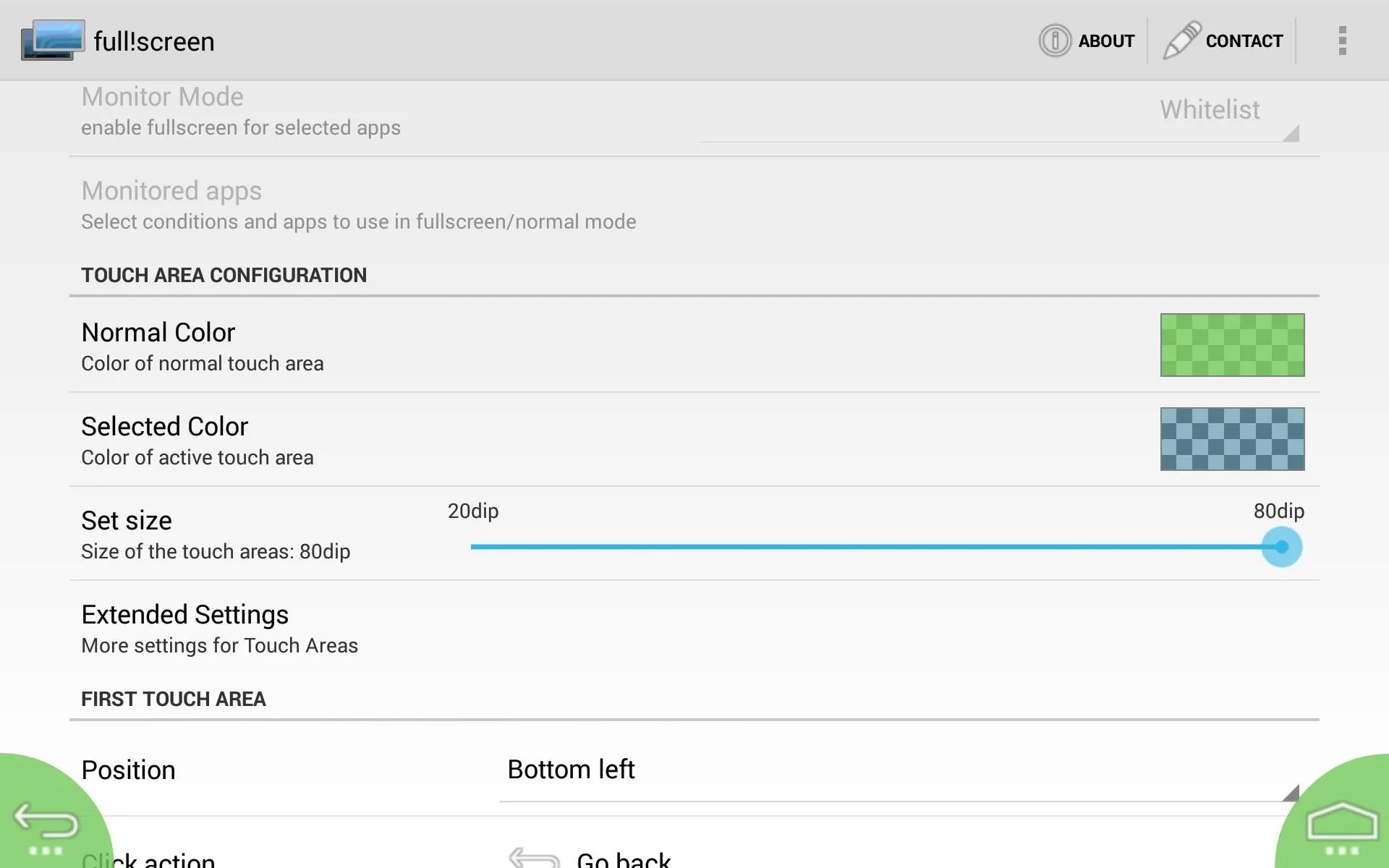Tap the CONTACT label

pyautogui.click(x=1244, y=41)
